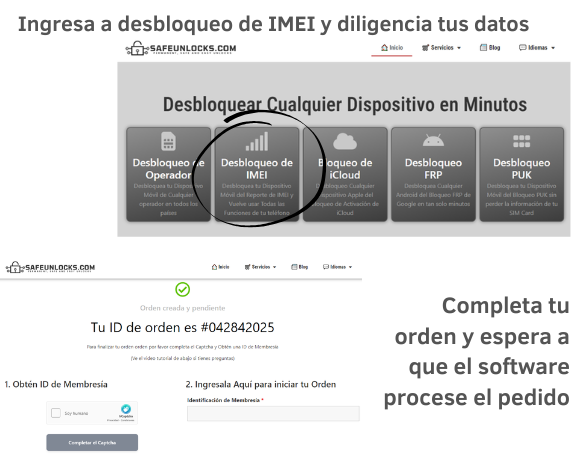Expand the Servicios dropdown in the top navigation
Image resolution: width=585 pixels, height=455 pixels.
[441, 48]
